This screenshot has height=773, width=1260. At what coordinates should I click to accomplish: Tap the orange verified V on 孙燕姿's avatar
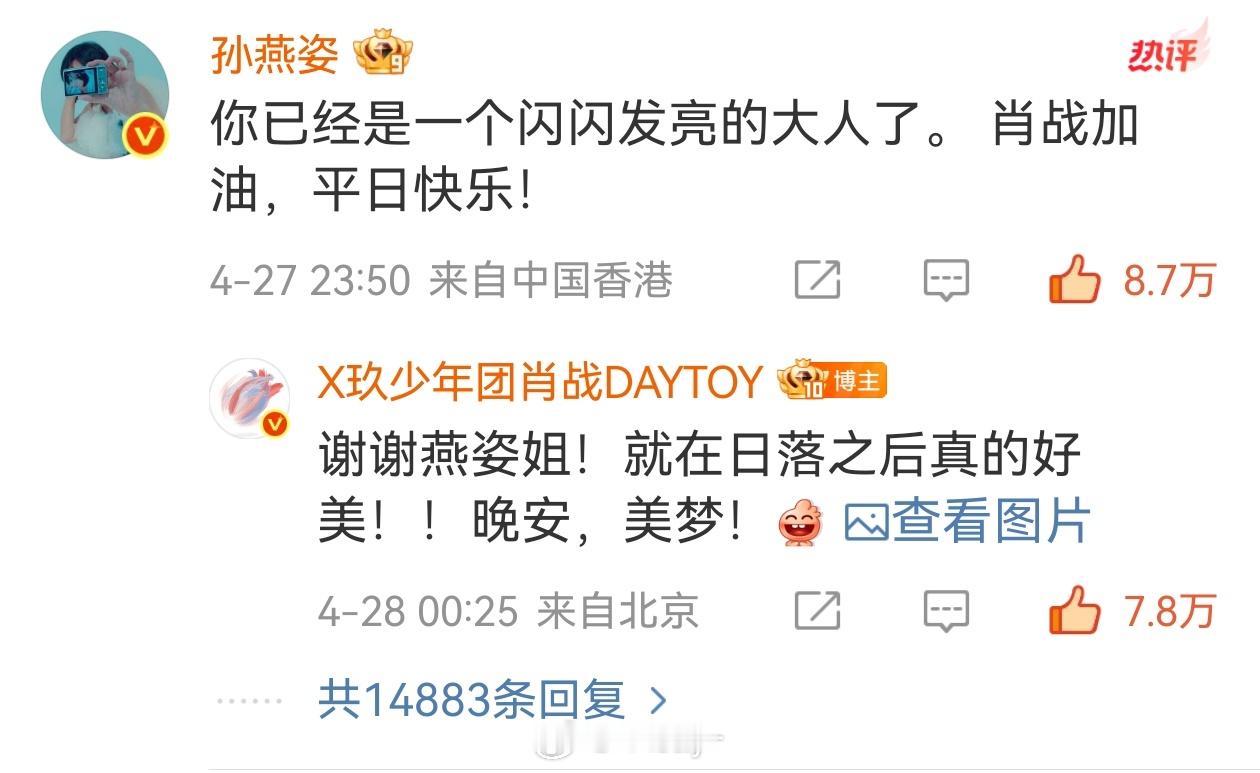coord(146,137)
